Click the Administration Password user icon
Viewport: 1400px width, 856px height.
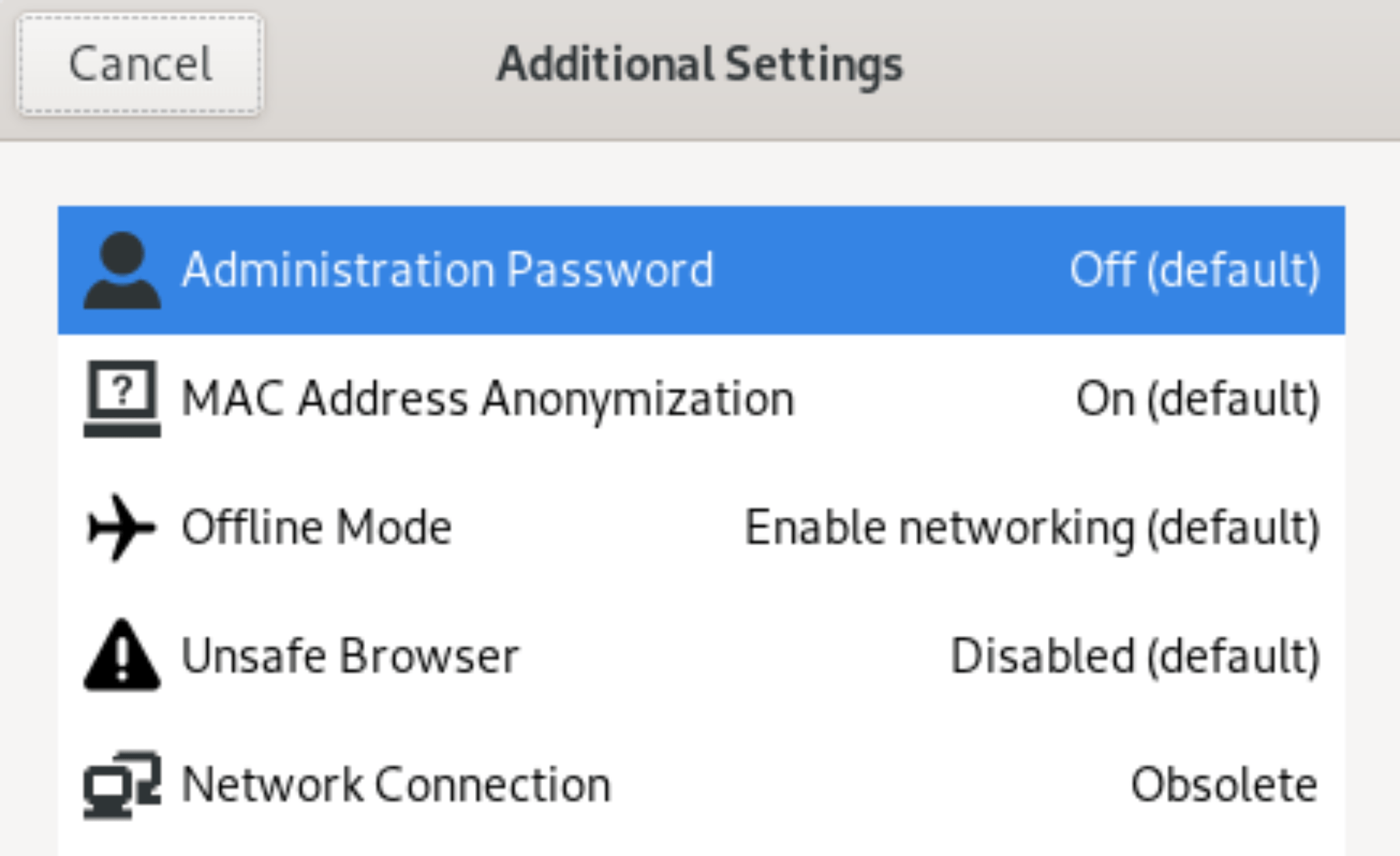pyautogui.click(x=122, y=271)
